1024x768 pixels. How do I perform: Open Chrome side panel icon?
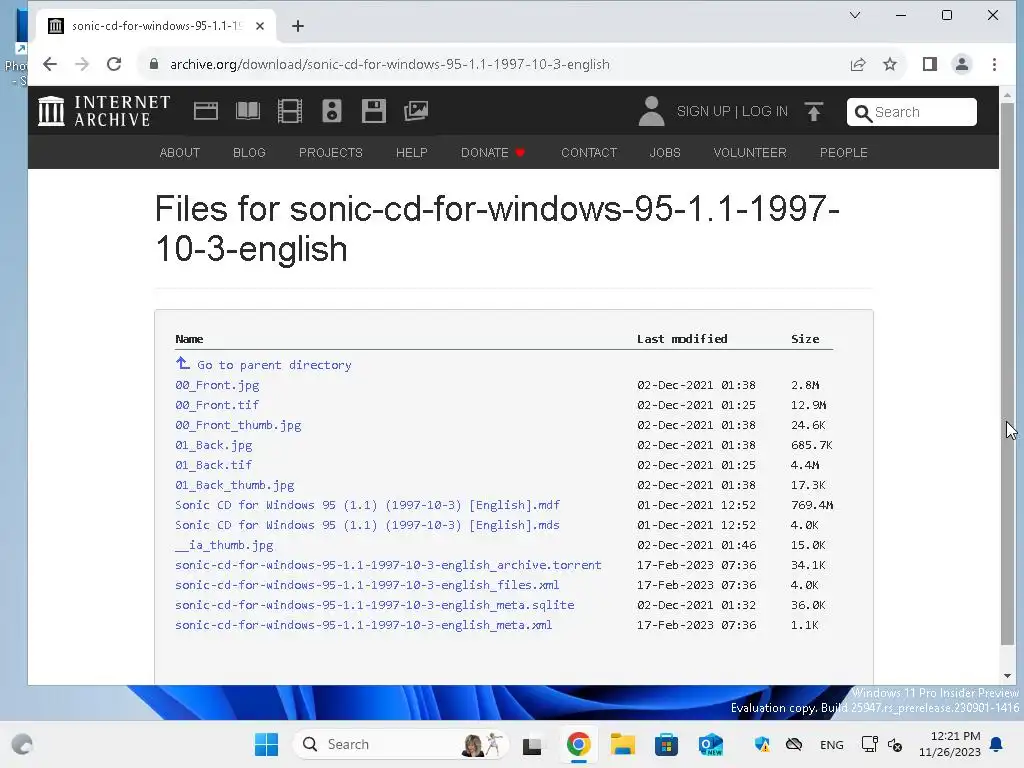click(x=930, y=64)
